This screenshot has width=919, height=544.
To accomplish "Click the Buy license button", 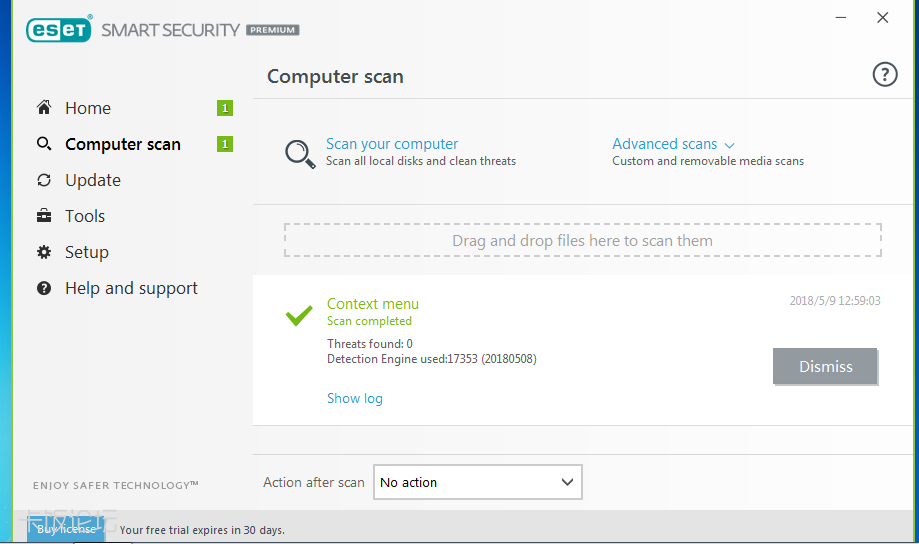I will tap(66, 529).
